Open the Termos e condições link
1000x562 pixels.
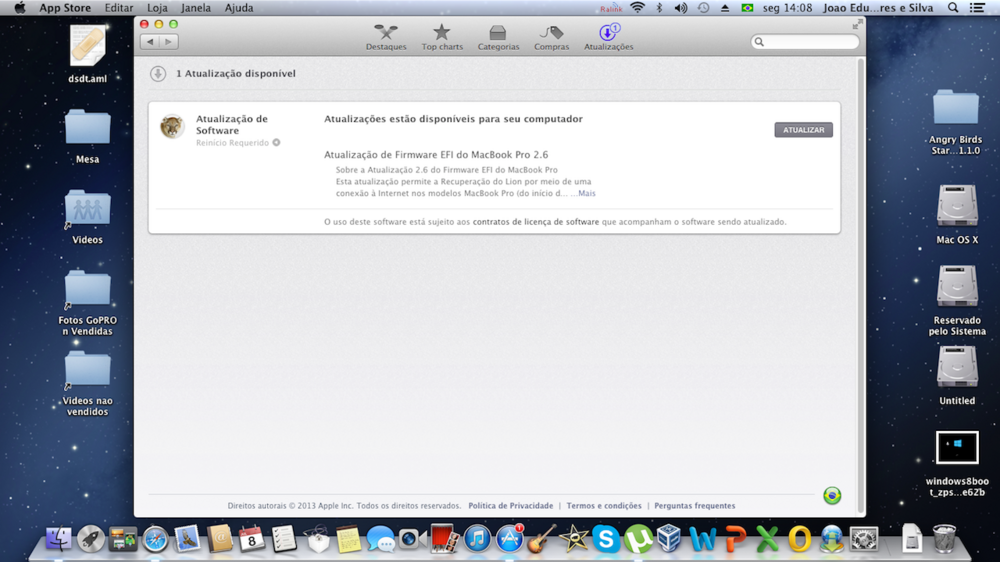[604, 506]
